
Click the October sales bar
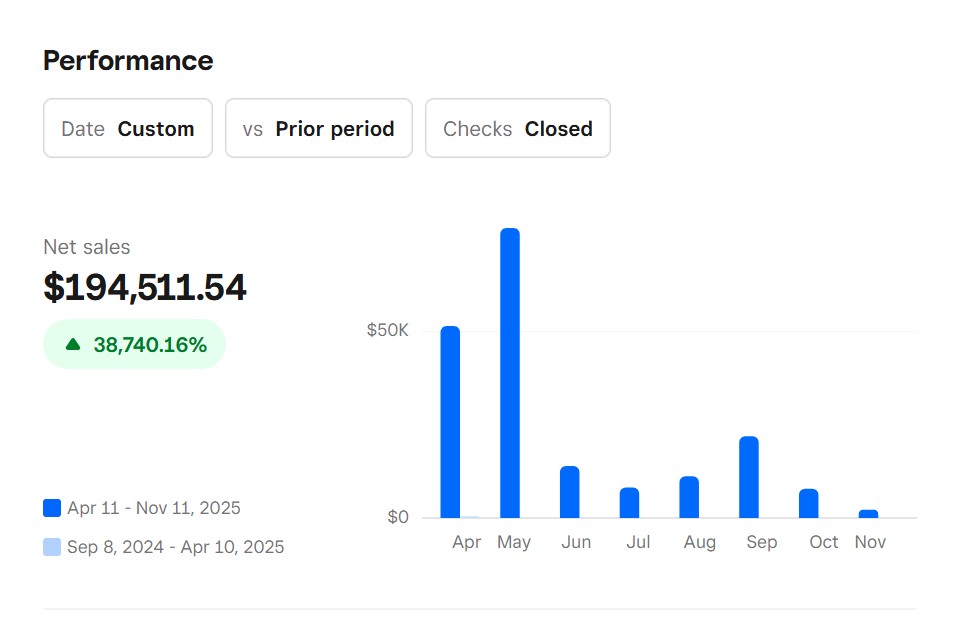coord(809,503)
